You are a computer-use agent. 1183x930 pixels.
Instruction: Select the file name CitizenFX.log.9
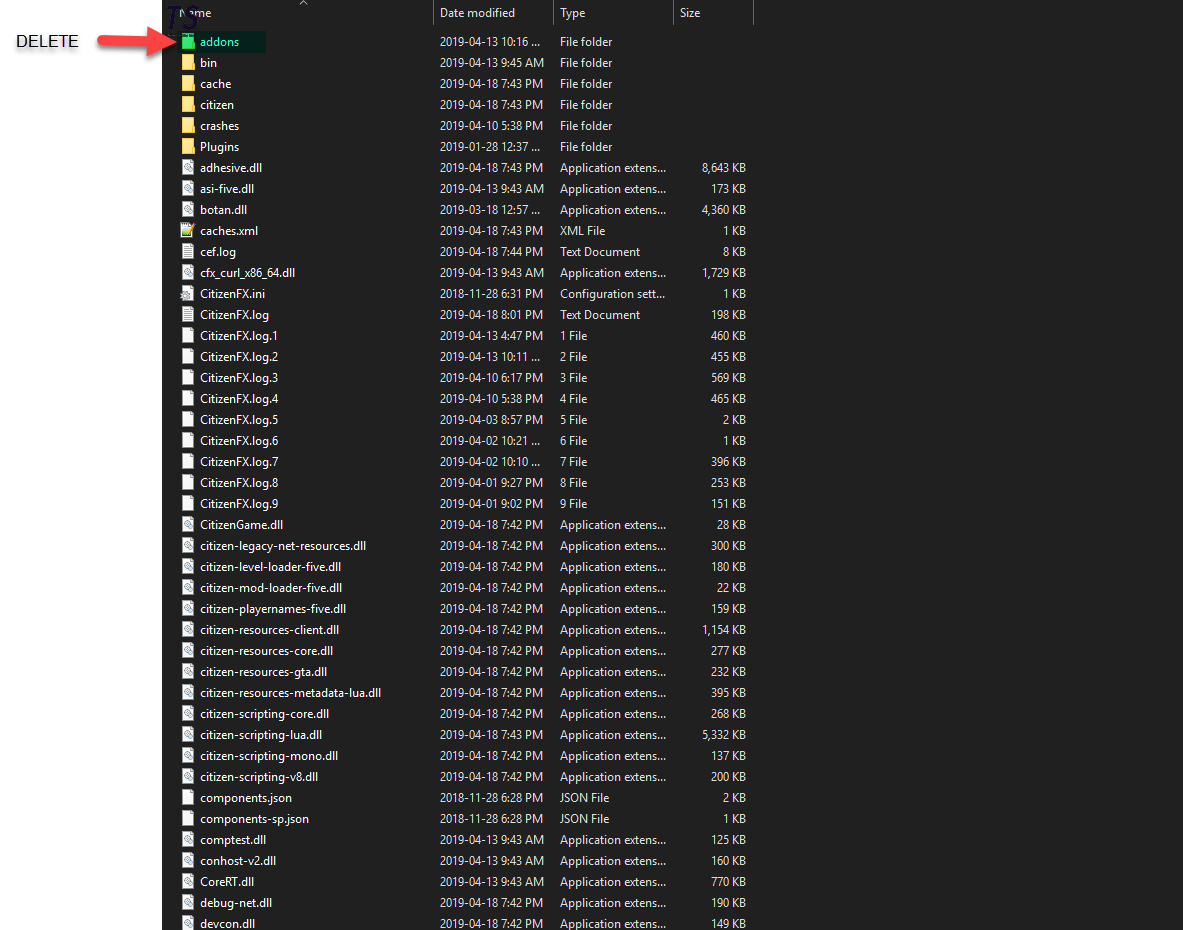239,504
